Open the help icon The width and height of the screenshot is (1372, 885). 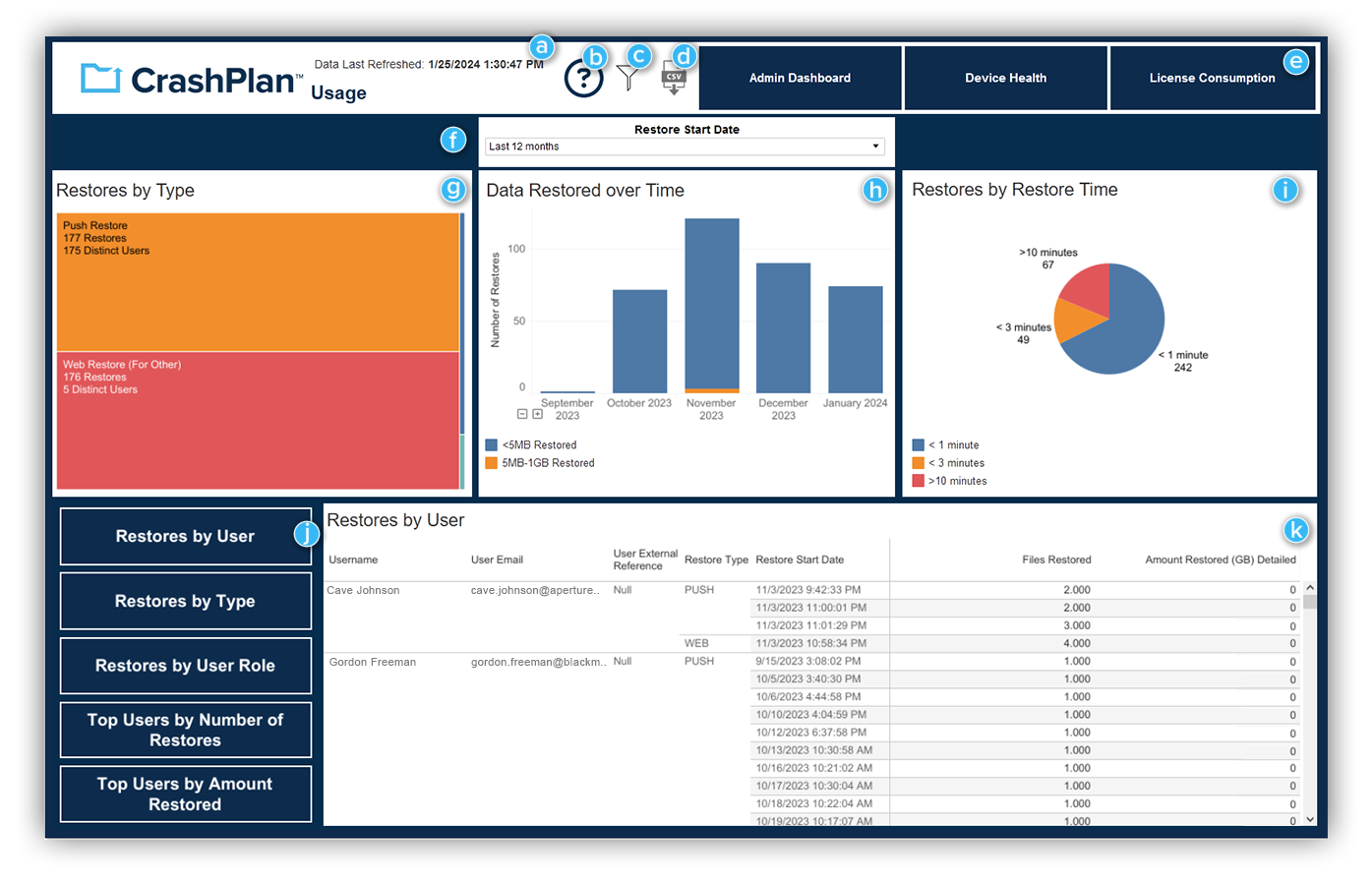tap(584, 77)
